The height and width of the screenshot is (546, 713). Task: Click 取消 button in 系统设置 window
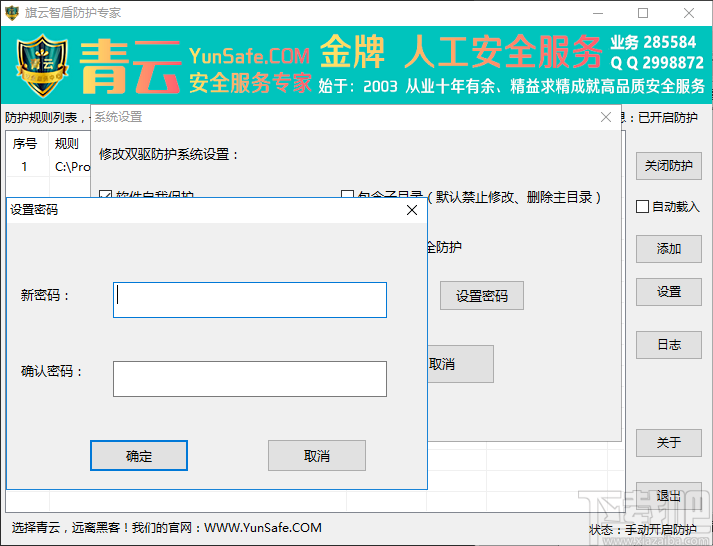460,364
